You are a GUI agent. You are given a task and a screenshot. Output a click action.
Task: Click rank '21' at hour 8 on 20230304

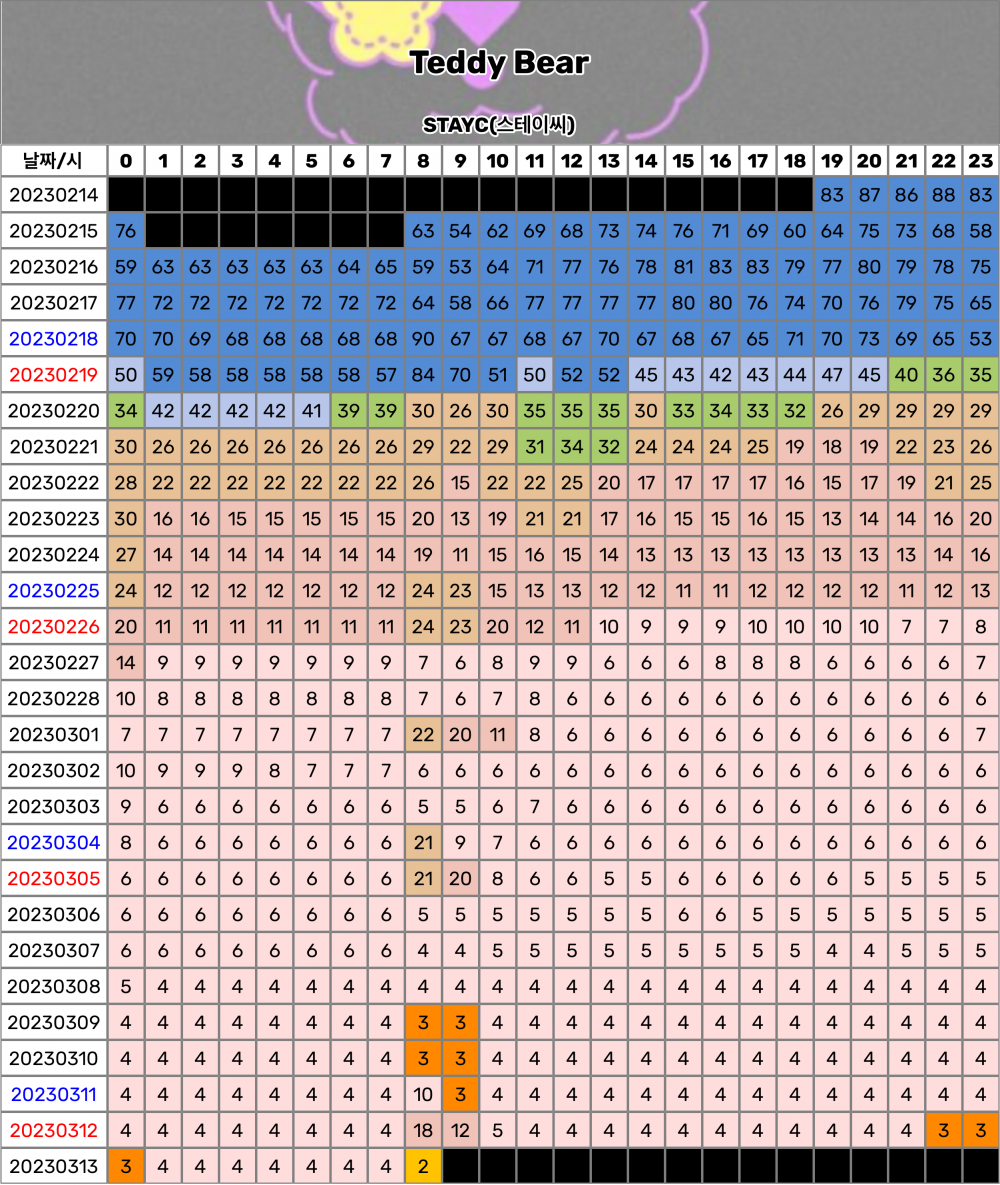coord(423,843)
